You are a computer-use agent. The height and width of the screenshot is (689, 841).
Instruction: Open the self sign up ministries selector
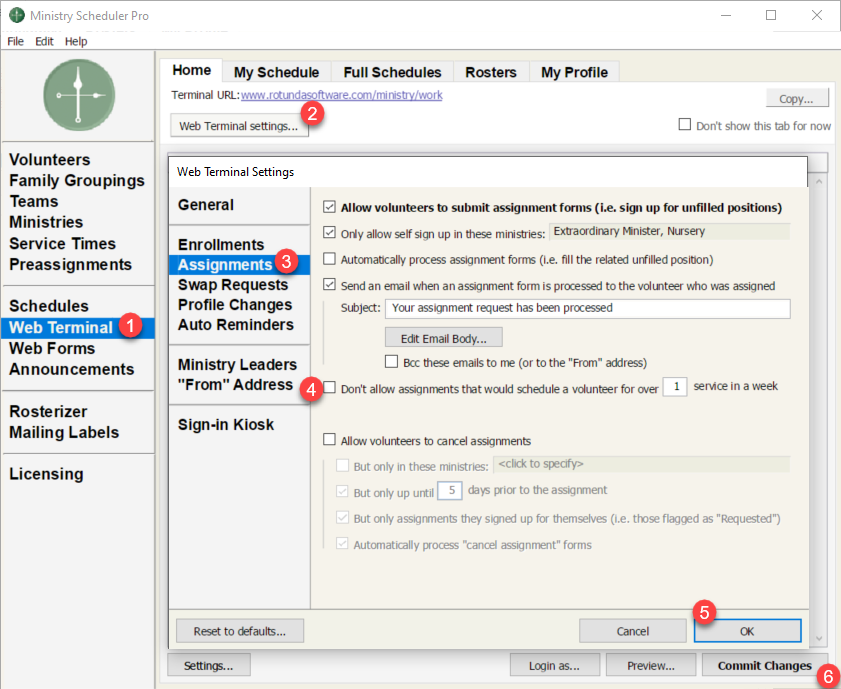coord(670,232)
